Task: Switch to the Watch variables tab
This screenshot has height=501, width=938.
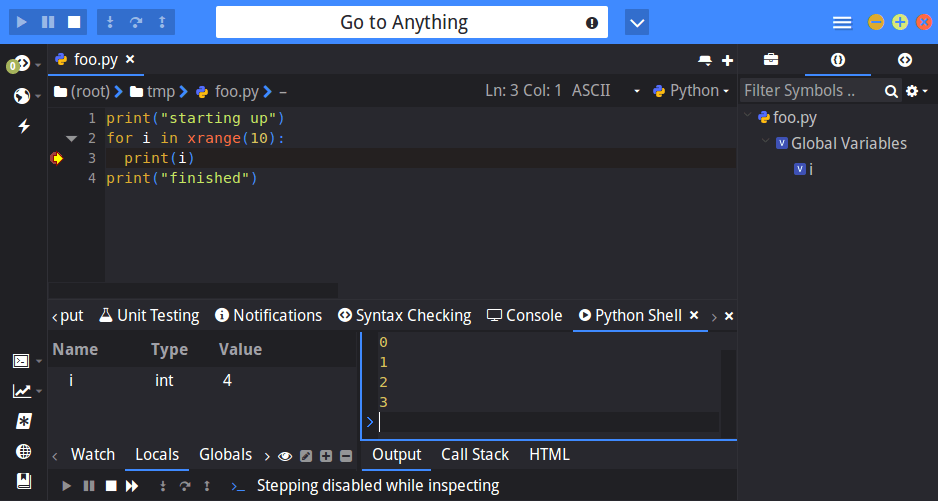Action: click(93, 455)
